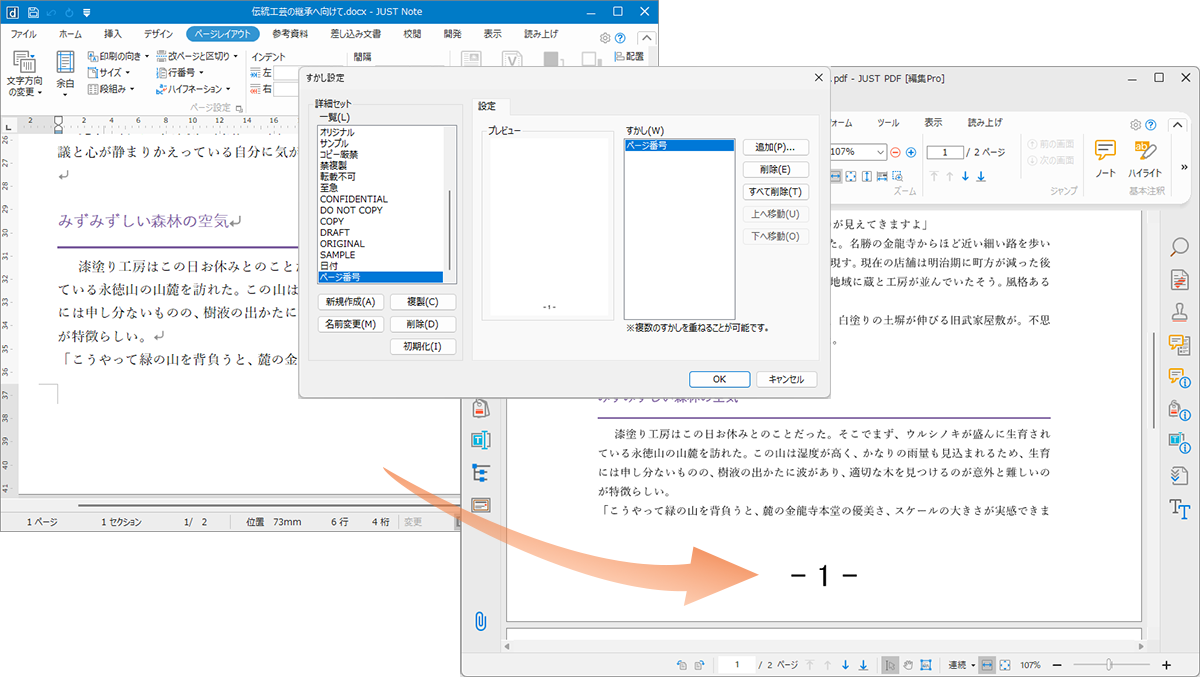Click the 追加(P)... button
1200x678 pixels.
click(x=775, y=147)
